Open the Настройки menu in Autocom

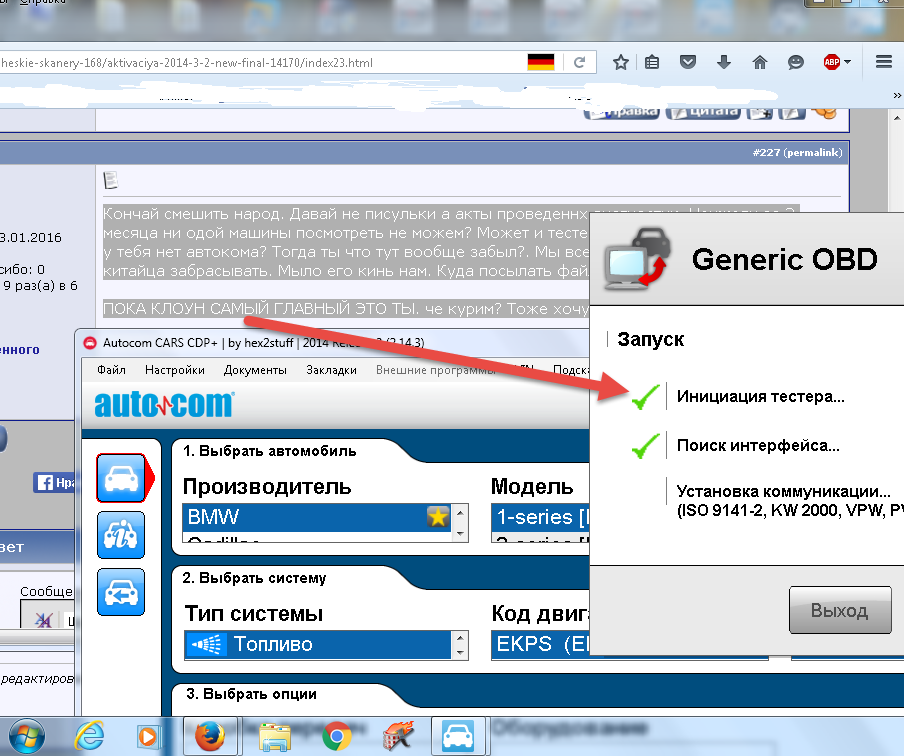(174, 369)
